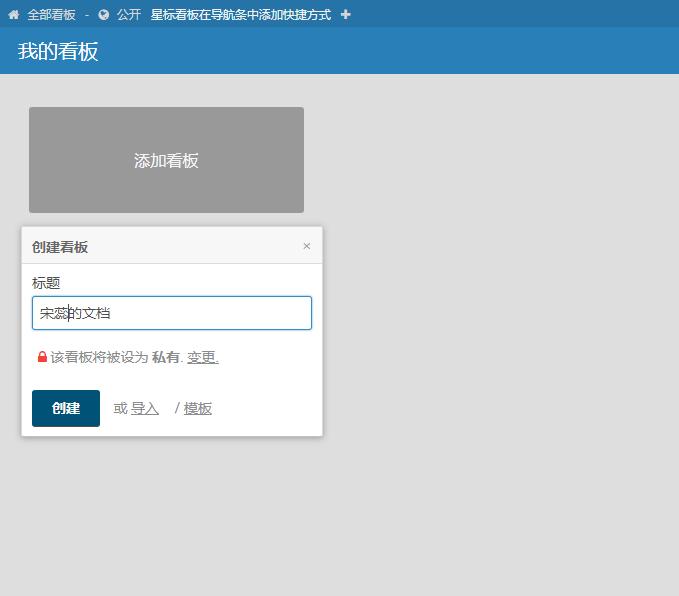Click the home icon in navigation bar
The image size is (679, 596).
coord(14,15)
